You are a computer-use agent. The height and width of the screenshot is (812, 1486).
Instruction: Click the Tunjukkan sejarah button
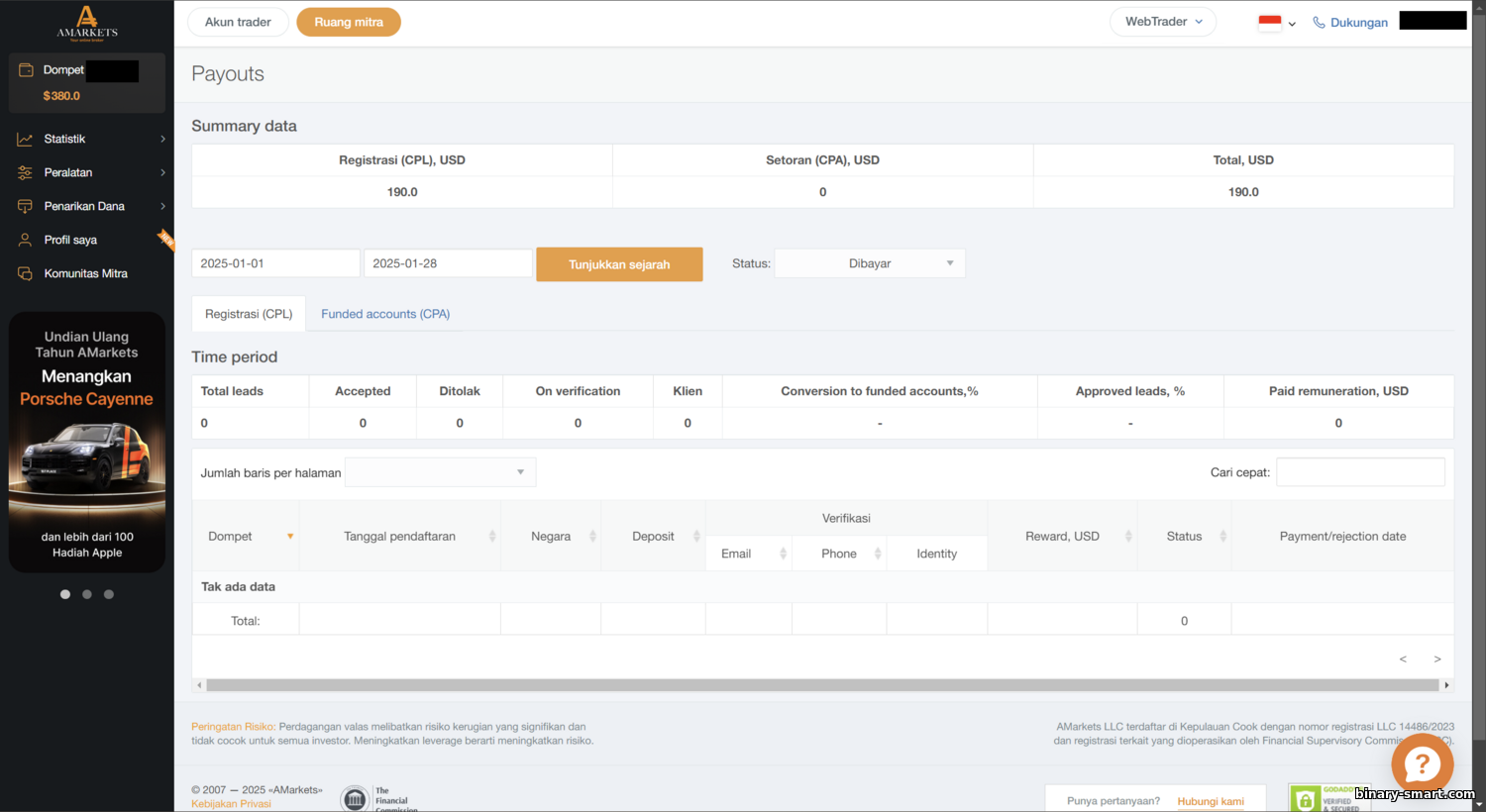click(x=619, y=264)
